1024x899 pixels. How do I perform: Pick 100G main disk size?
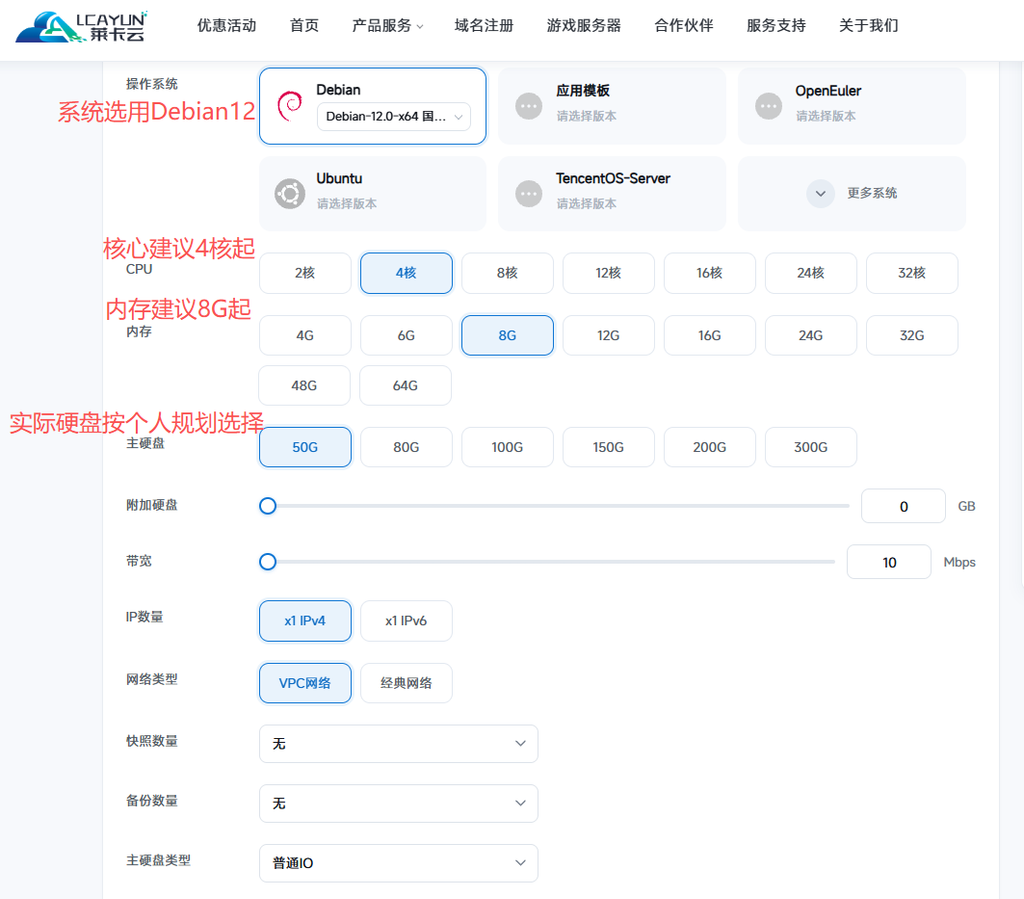pos(507,447)
